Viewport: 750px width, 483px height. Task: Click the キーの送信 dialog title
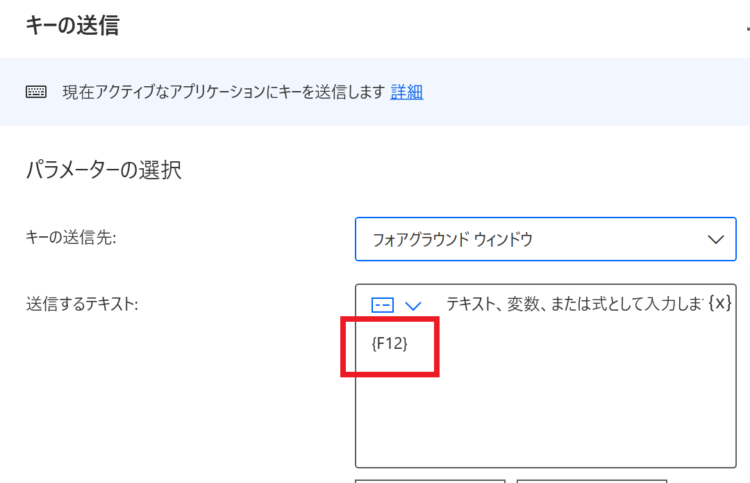tap(72, 25)
